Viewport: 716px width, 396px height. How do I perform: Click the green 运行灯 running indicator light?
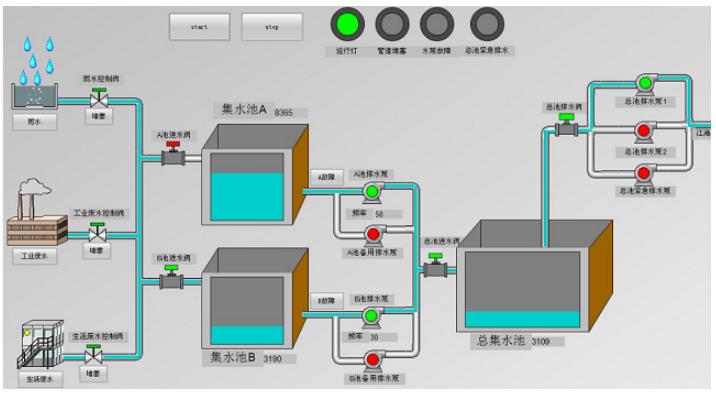coord(347,24)
